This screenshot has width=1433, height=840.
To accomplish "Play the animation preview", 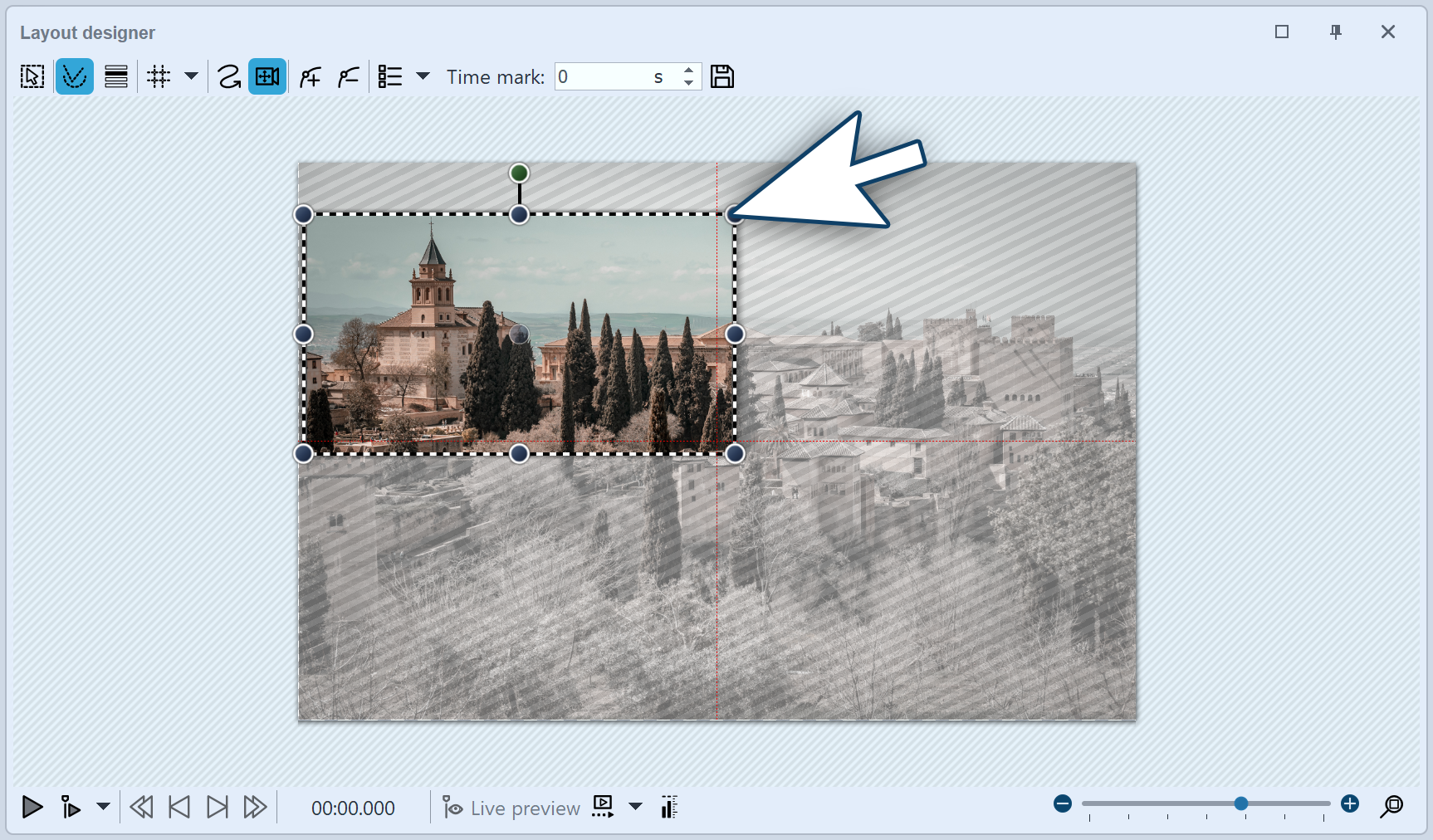I will click(x=32, y=807).
